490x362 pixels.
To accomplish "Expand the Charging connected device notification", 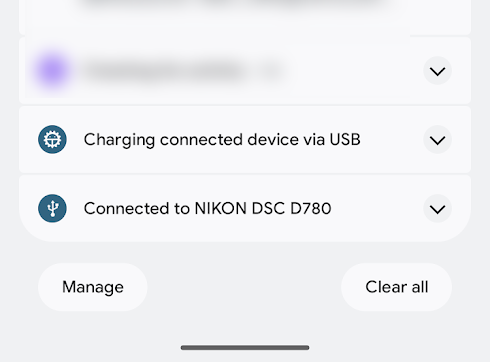I will 437,140.
